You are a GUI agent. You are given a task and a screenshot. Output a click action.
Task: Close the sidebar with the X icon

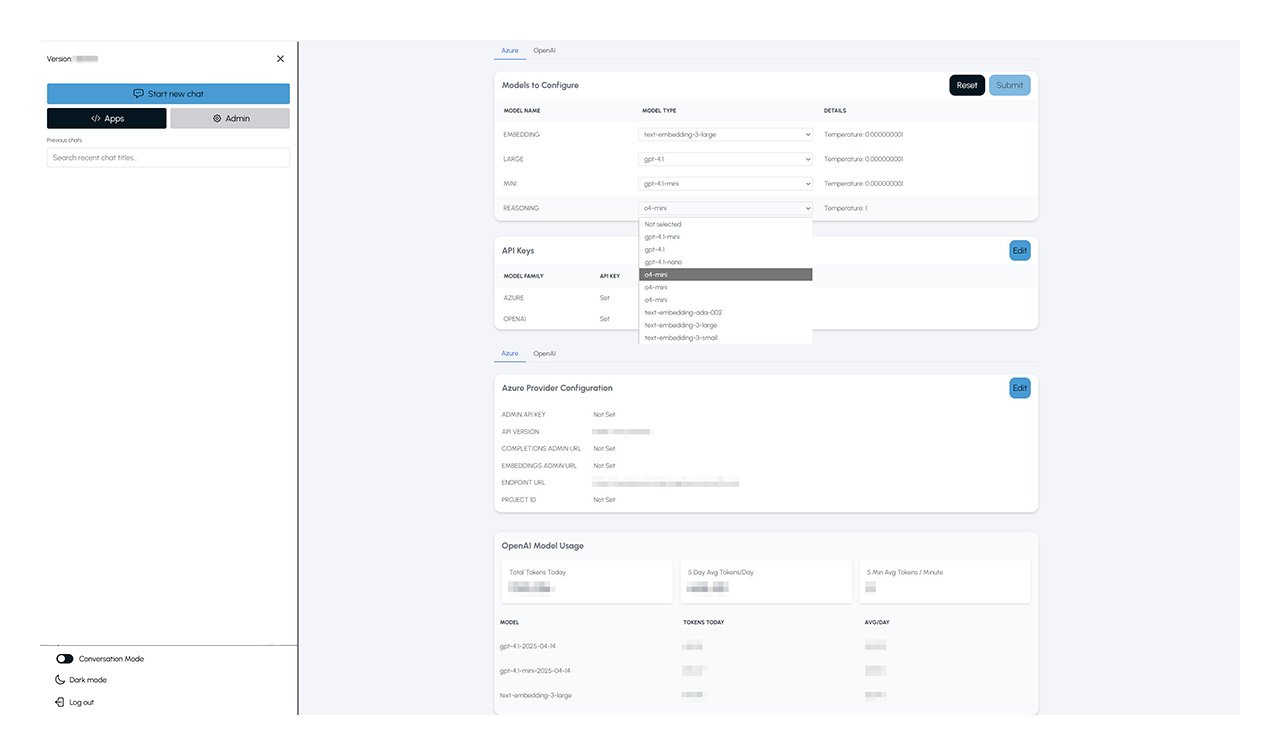coord(280,59)
